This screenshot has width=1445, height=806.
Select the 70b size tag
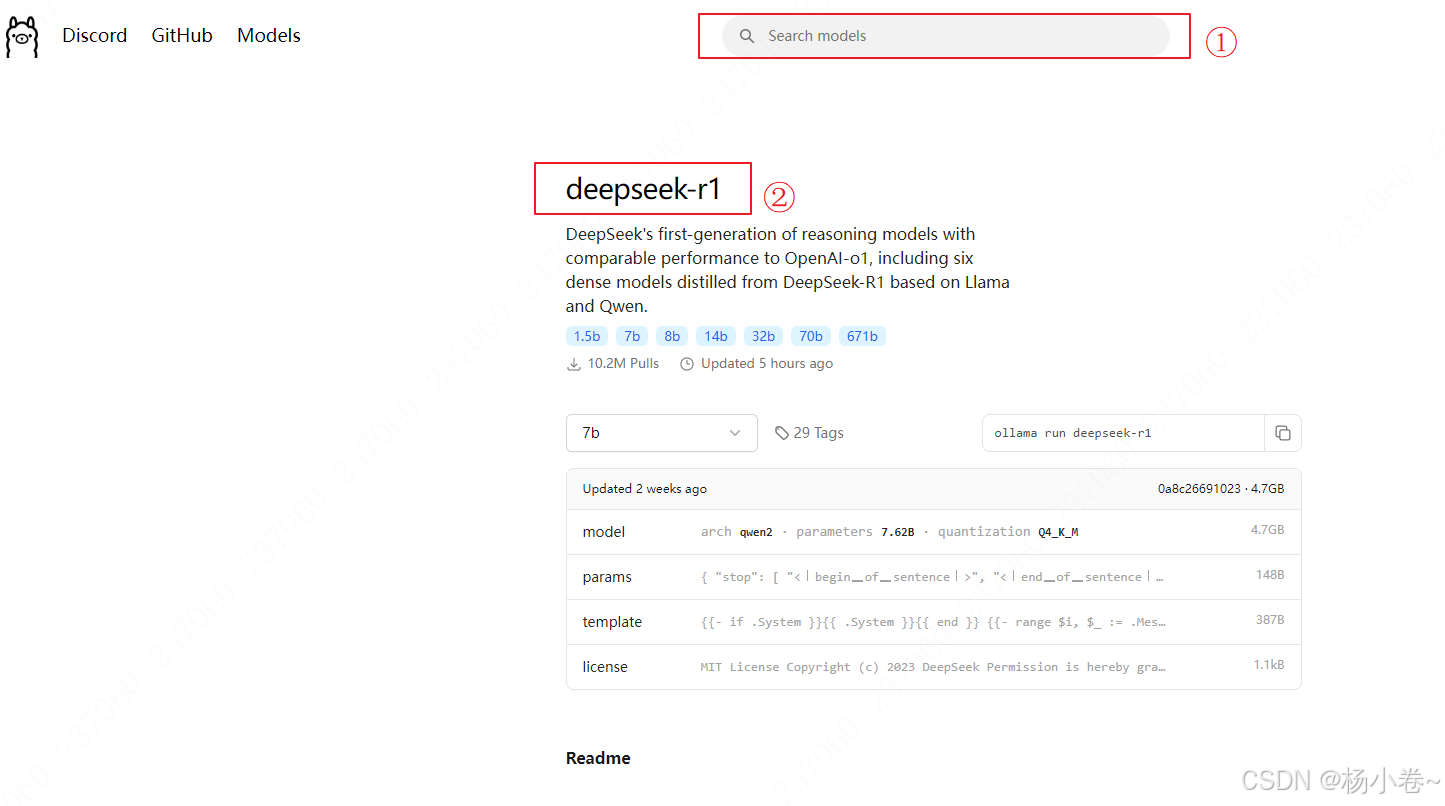811,336
